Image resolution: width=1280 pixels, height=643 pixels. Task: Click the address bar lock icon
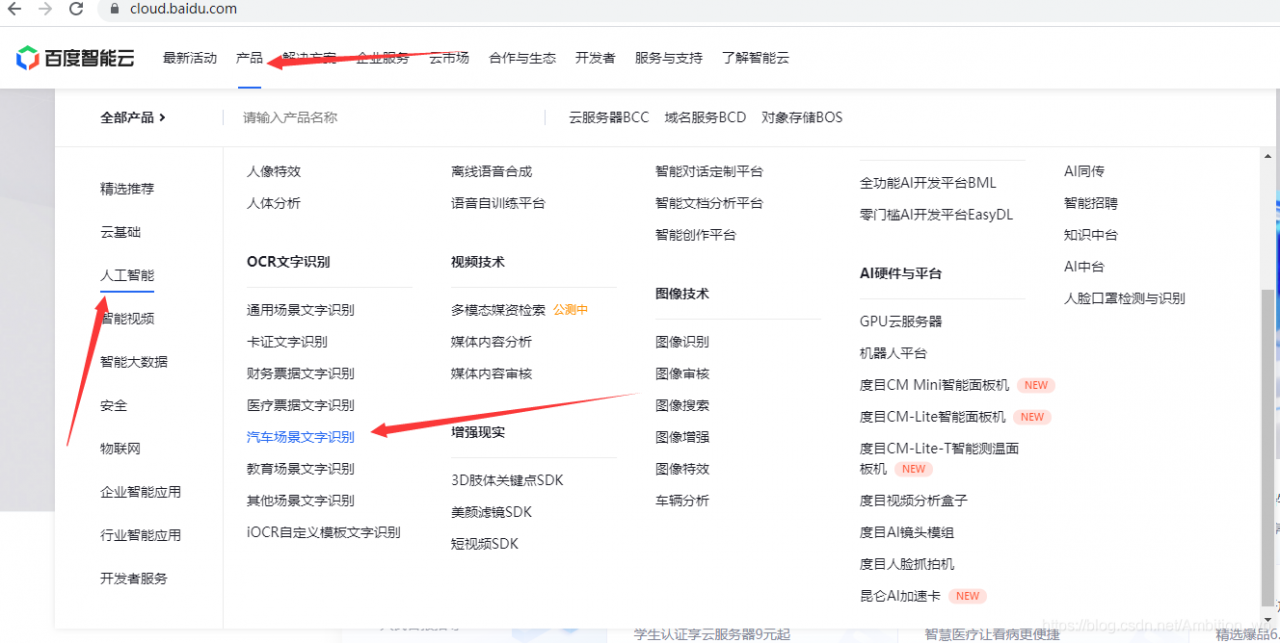pos(115,9)
